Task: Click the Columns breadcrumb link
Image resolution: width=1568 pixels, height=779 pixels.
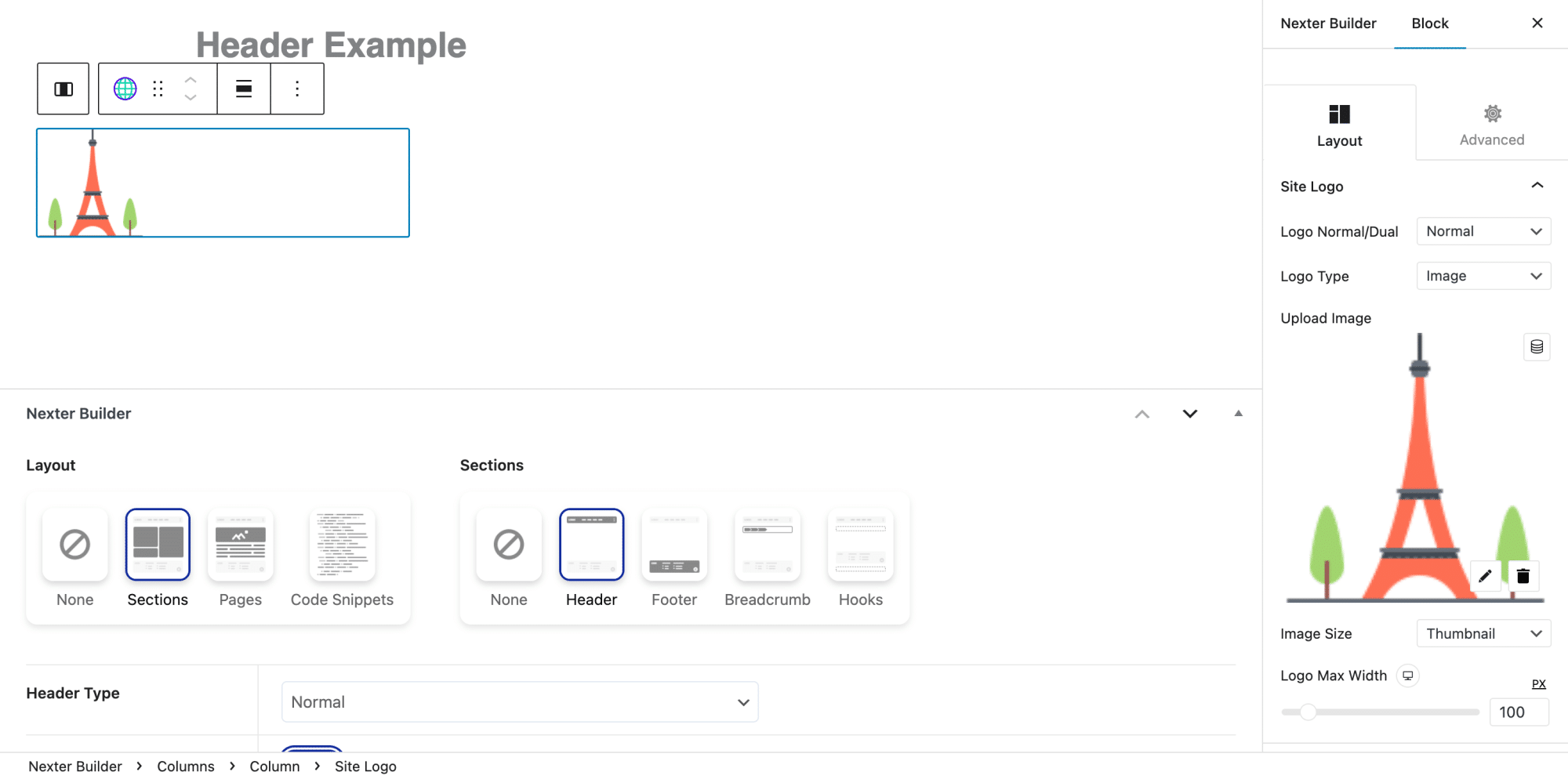Action: tap(186, 766)
